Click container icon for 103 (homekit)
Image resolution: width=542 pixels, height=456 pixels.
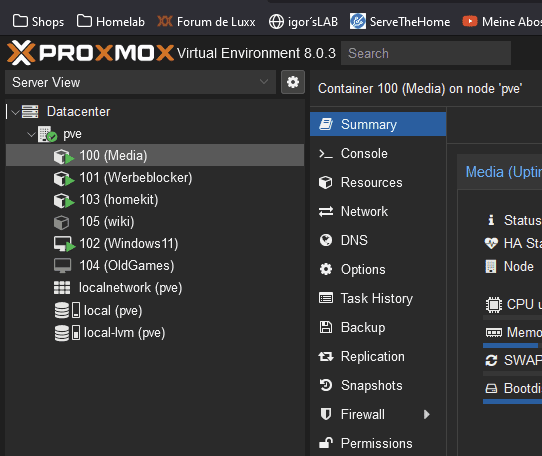coord(64,201)
